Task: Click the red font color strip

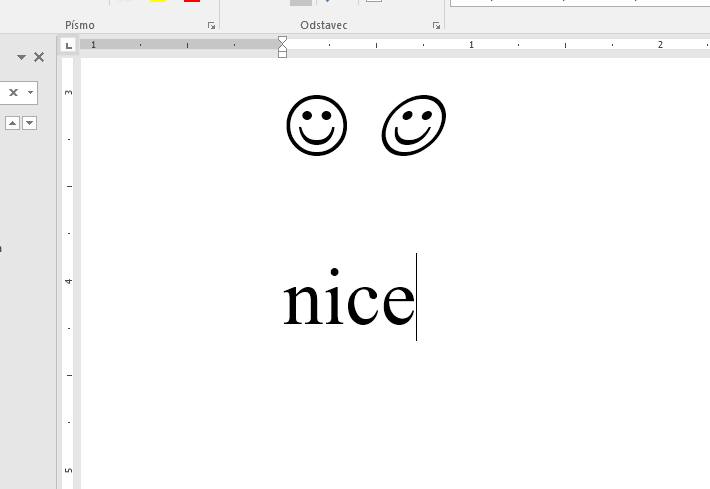Action: tap(192, 1)
